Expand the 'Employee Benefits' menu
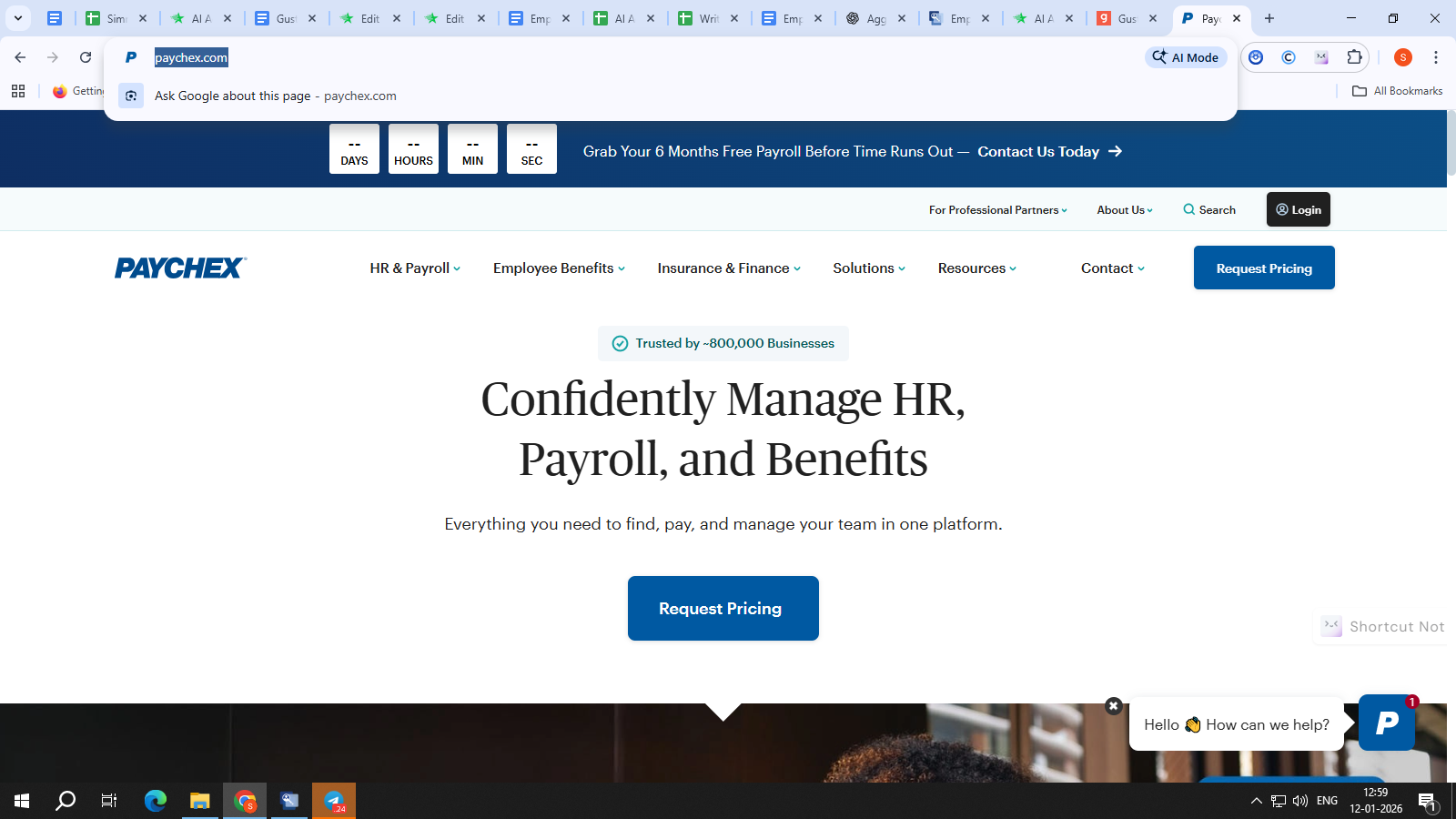 (x=559, y=268)
